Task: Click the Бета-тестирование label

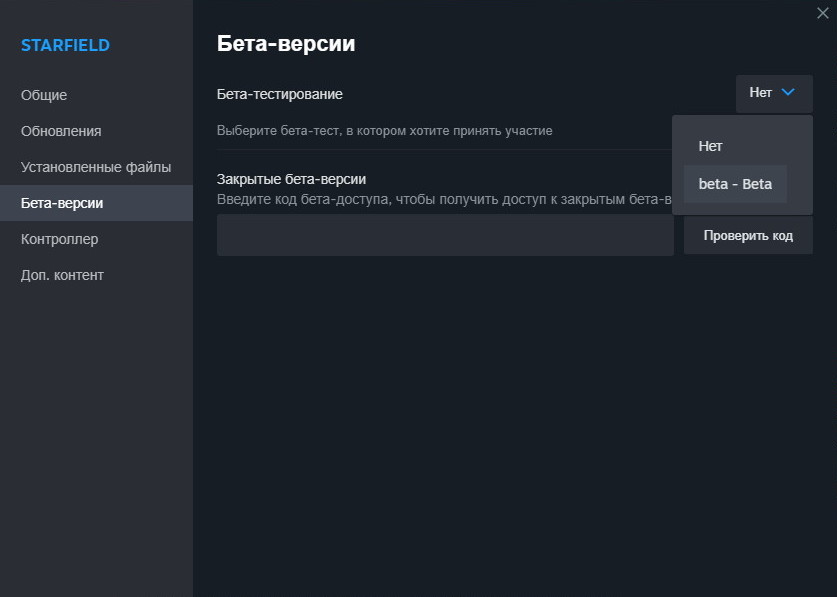Action: click(x=280, y=94)
